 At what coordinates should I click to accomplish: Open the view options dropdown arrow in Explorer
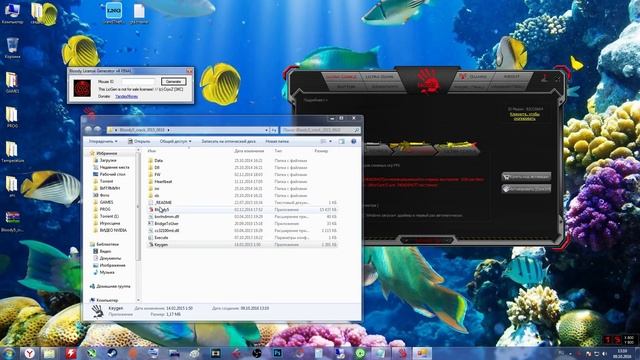pyautogui.click(x=330, y=141)
